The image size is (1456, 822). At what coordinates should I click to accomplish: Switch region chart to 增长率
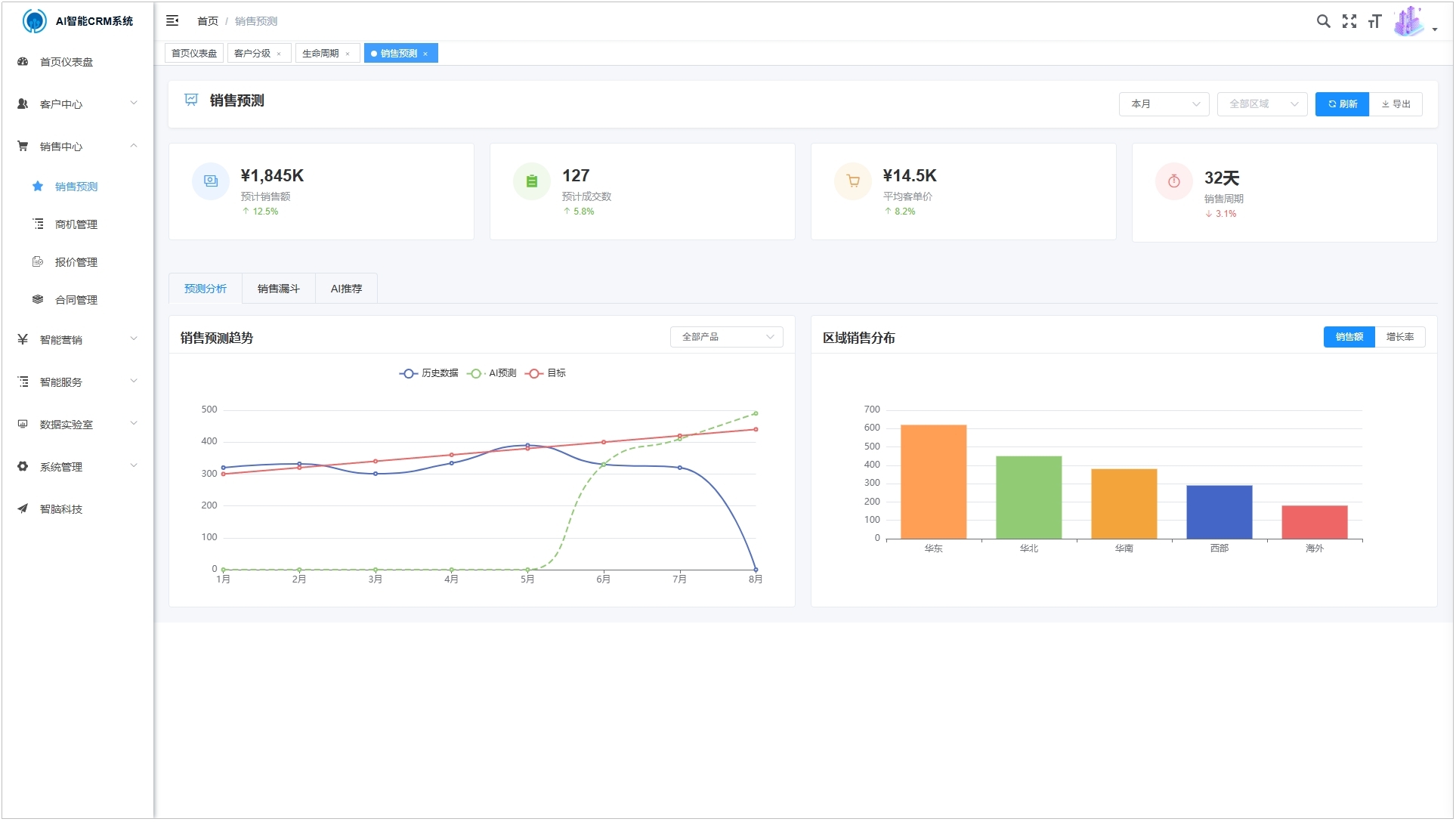(x=1402, y=338)
